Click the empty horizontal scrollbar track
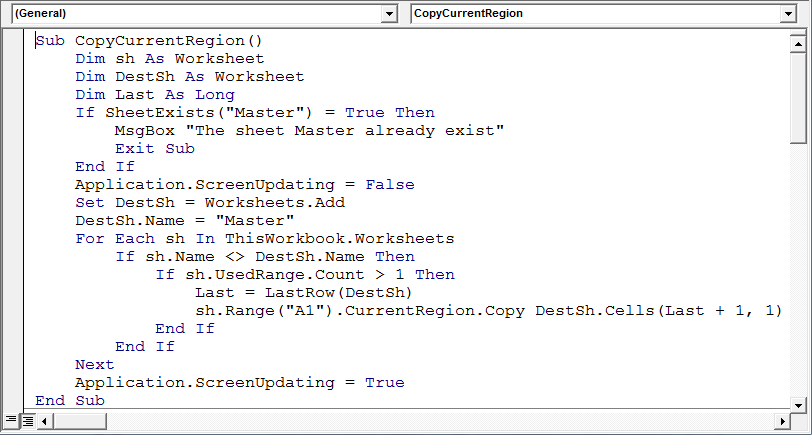Viewport: 812px width, 435px height. click(440, 421)
